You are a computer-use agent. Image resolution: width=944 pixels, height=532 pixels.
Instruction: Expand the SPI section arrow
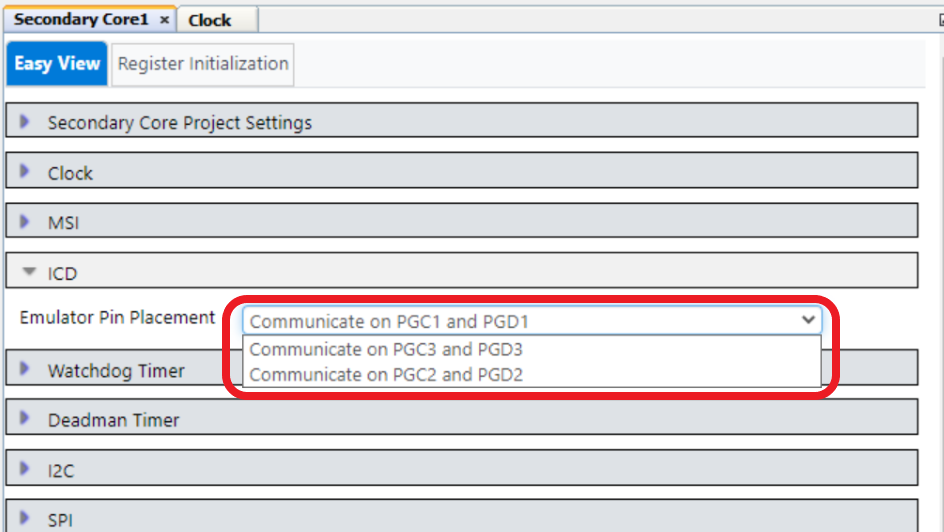click(24, 518)
